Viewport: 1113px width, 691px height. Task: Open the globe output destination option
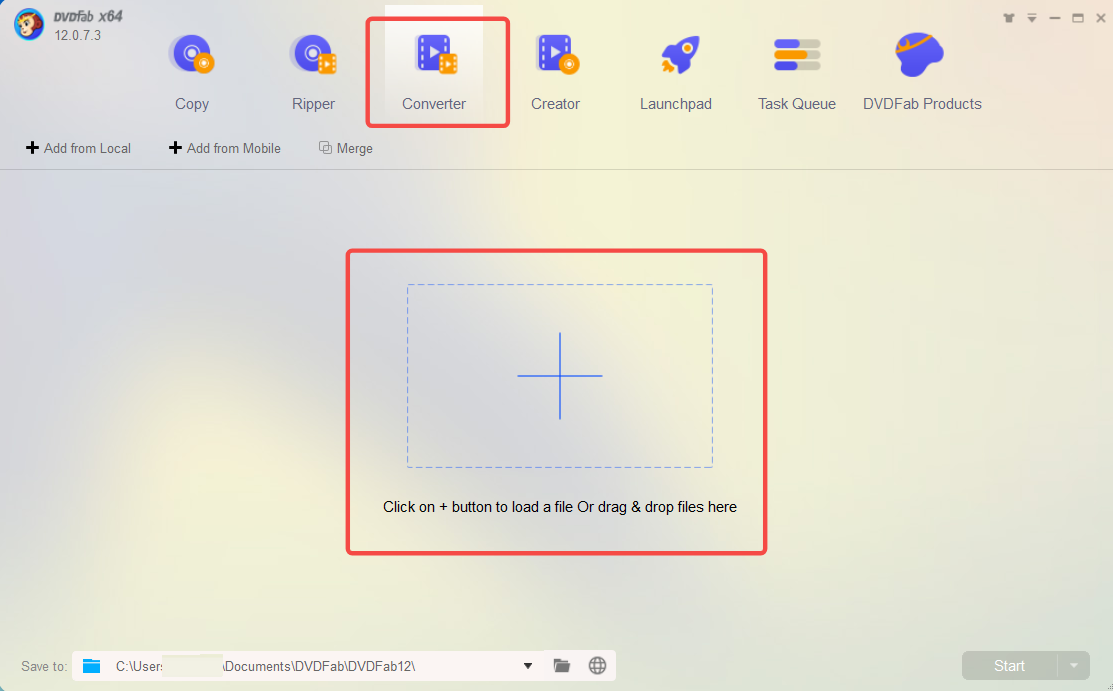point(597,665)
